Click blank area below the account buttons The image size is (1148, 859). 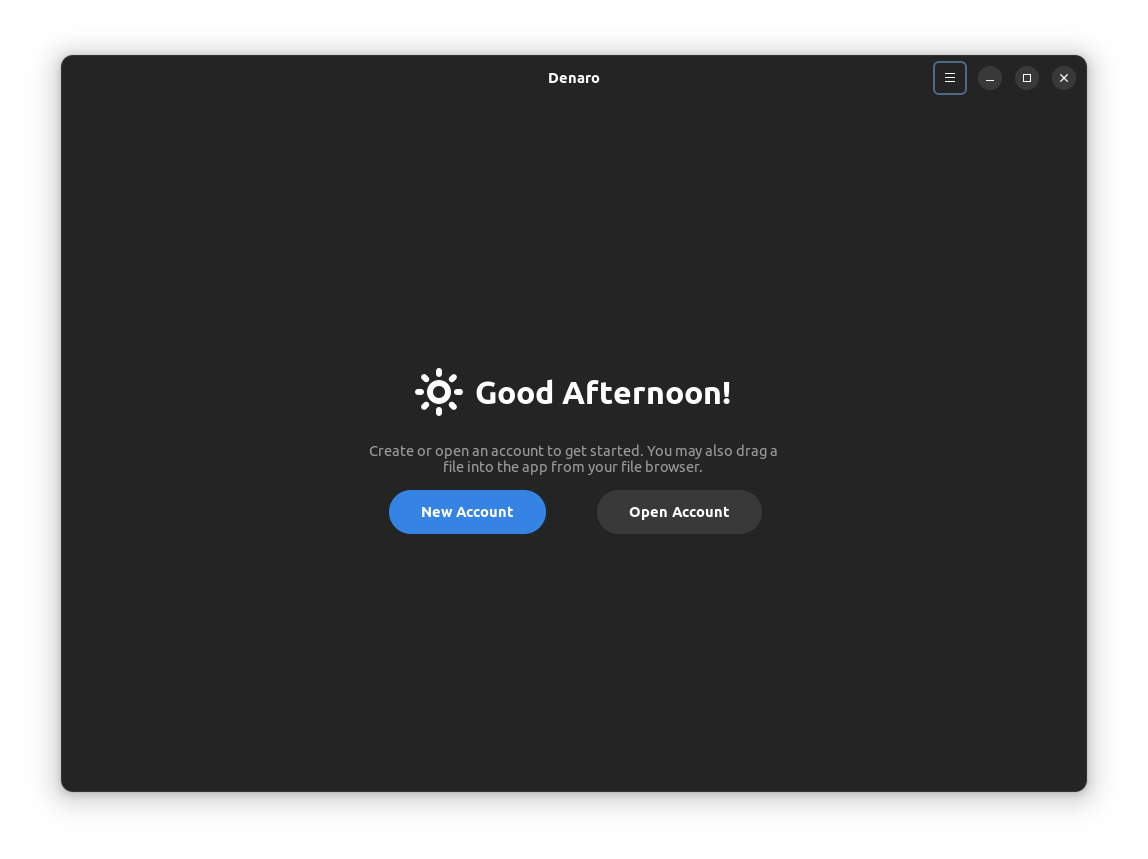[x=573, y=660]
